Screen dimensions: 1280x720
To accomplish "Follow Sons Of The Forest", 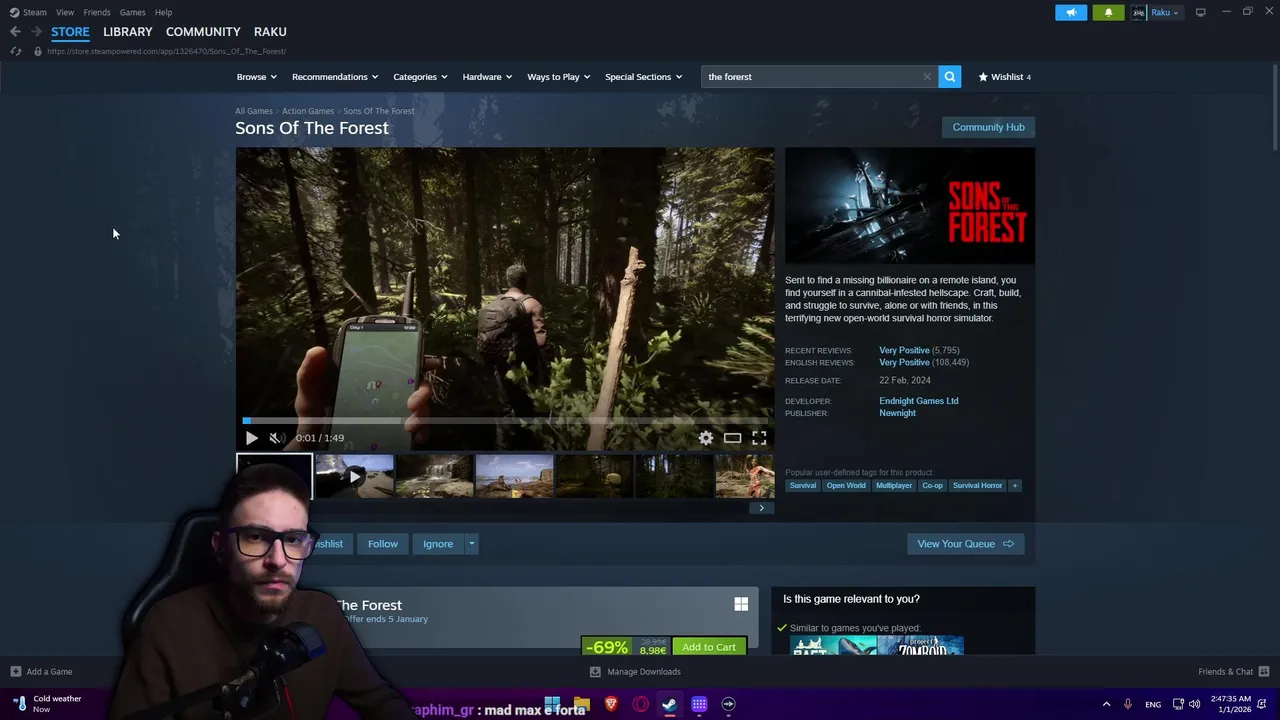I will pos(382,544).
